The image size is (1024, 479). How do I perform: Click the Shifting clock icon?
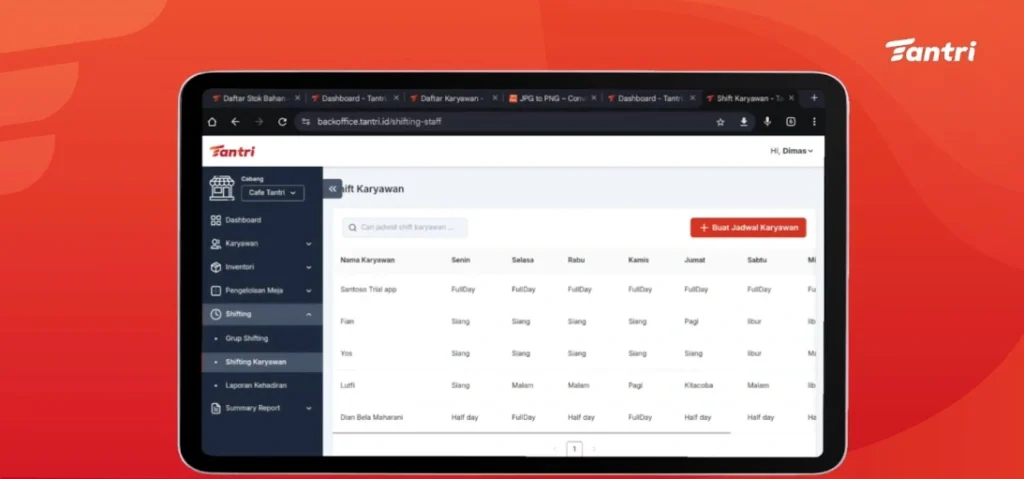coord(216,314)
